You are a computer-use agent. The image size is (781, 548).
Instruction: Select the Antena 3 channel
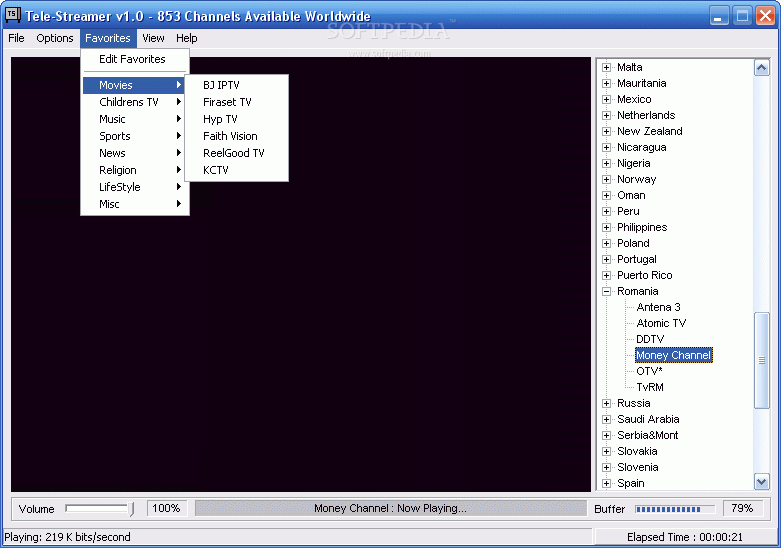(658, 307)
